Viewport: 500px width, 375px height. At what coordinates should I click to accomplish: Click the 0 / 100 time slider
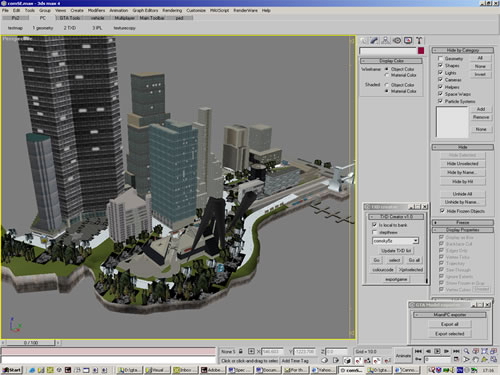(31, 342)
